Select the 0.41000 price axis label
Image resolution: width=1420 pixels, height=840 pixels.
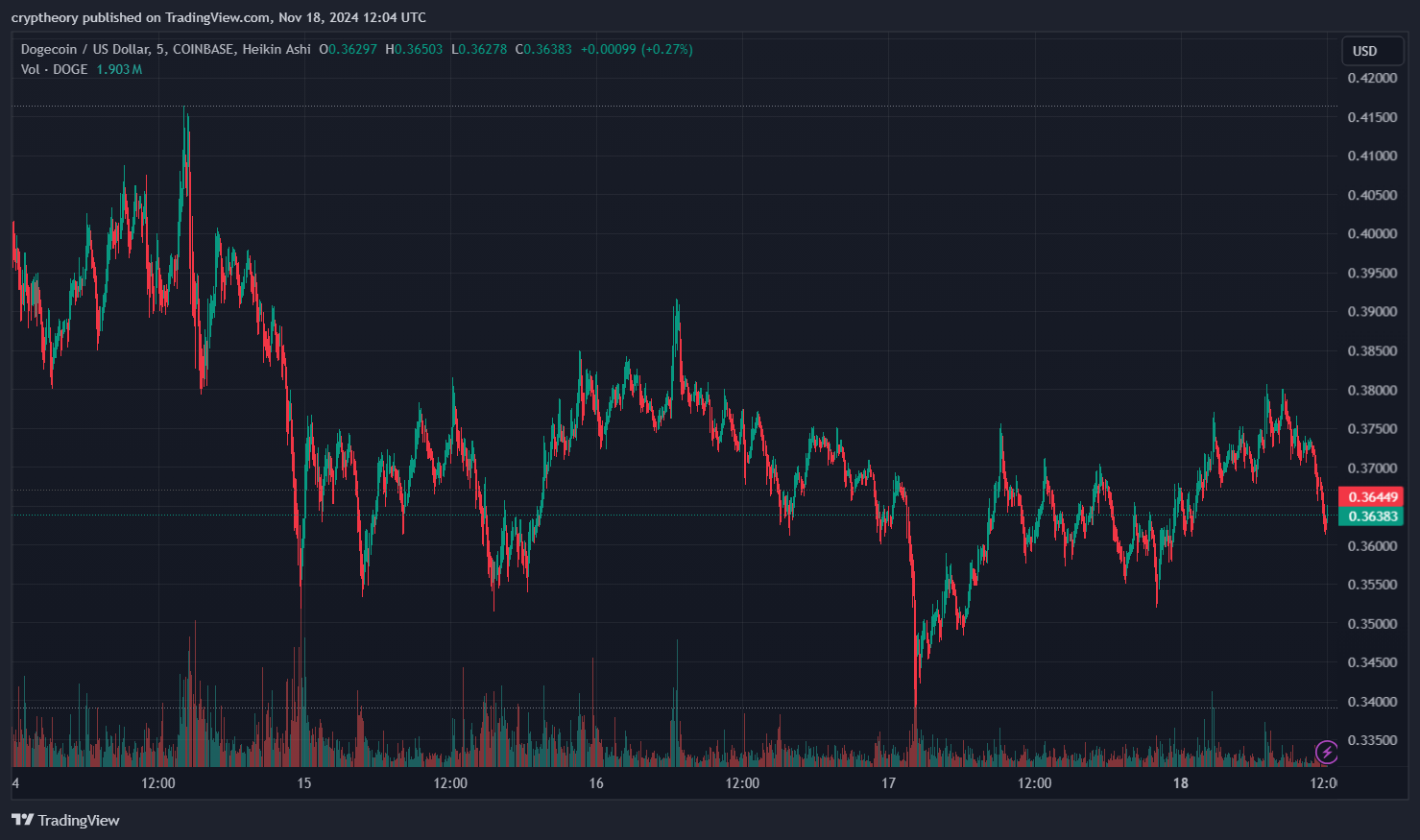[x=1372, y=156]
